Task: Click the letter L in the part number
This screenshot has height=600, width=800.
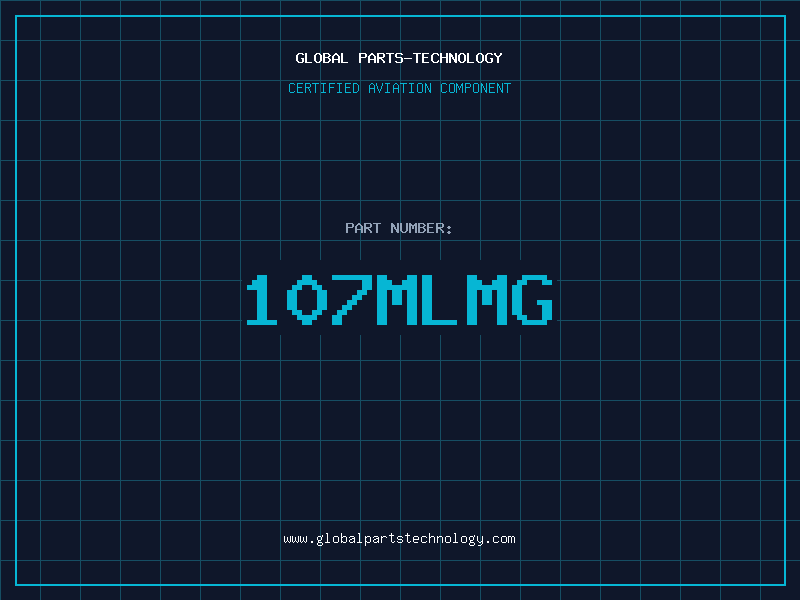Action: tap(441, 300)
